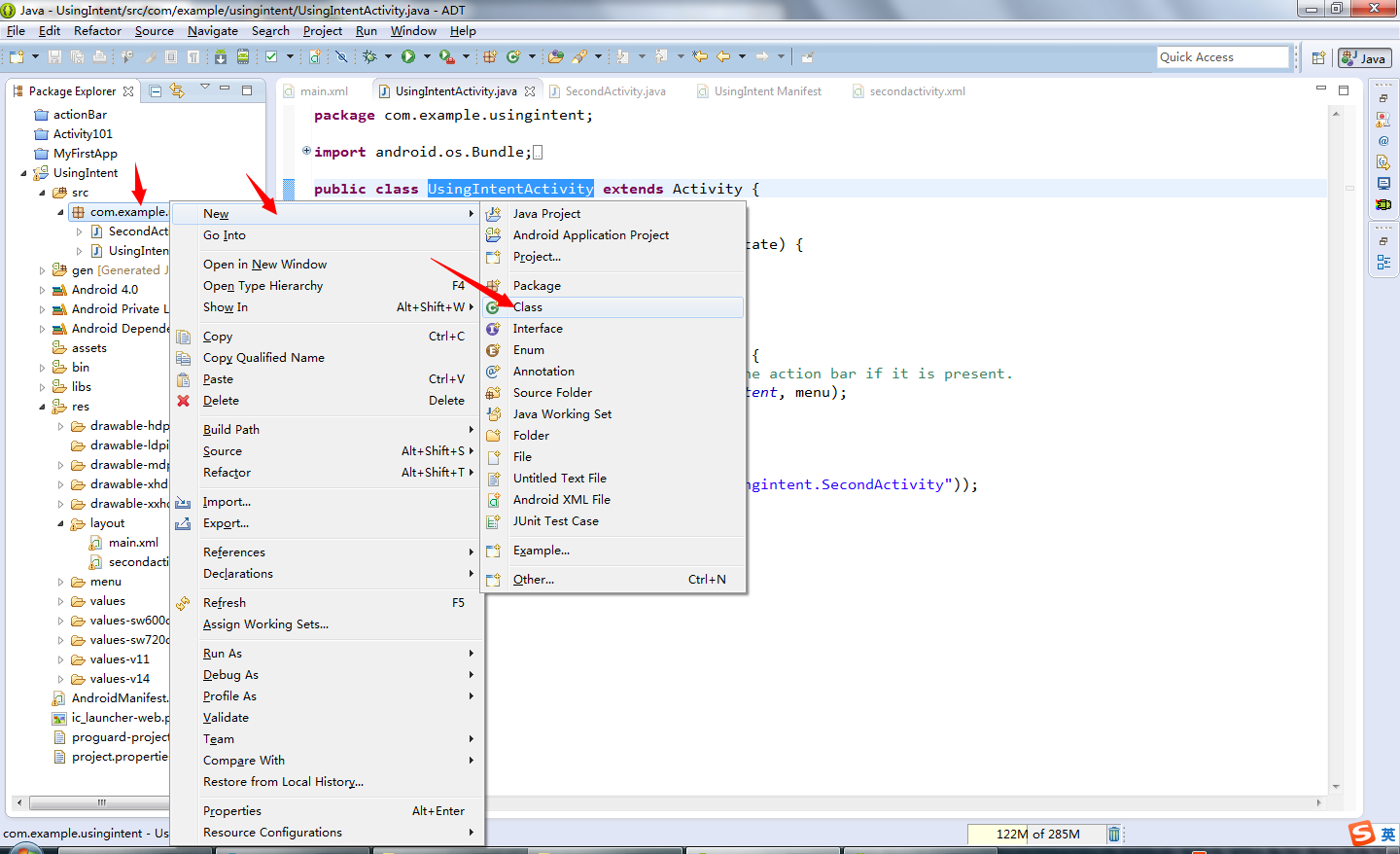Click the New Java Package toolbar icon
The width and height of the screenshot is (1400, 854).
click(x=490, y=56)
